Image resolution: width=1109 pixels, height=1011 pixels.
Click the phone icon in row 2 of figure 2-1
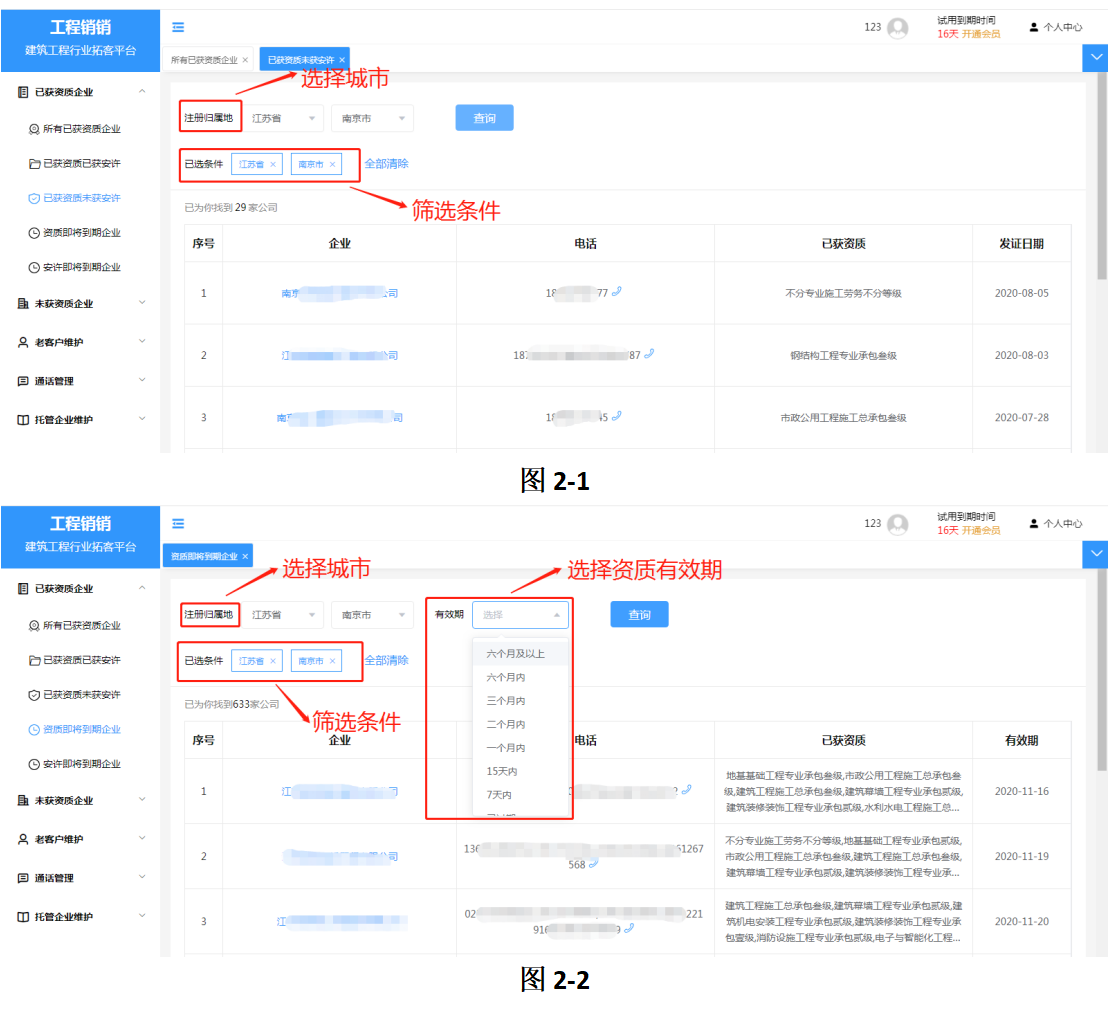649,354
